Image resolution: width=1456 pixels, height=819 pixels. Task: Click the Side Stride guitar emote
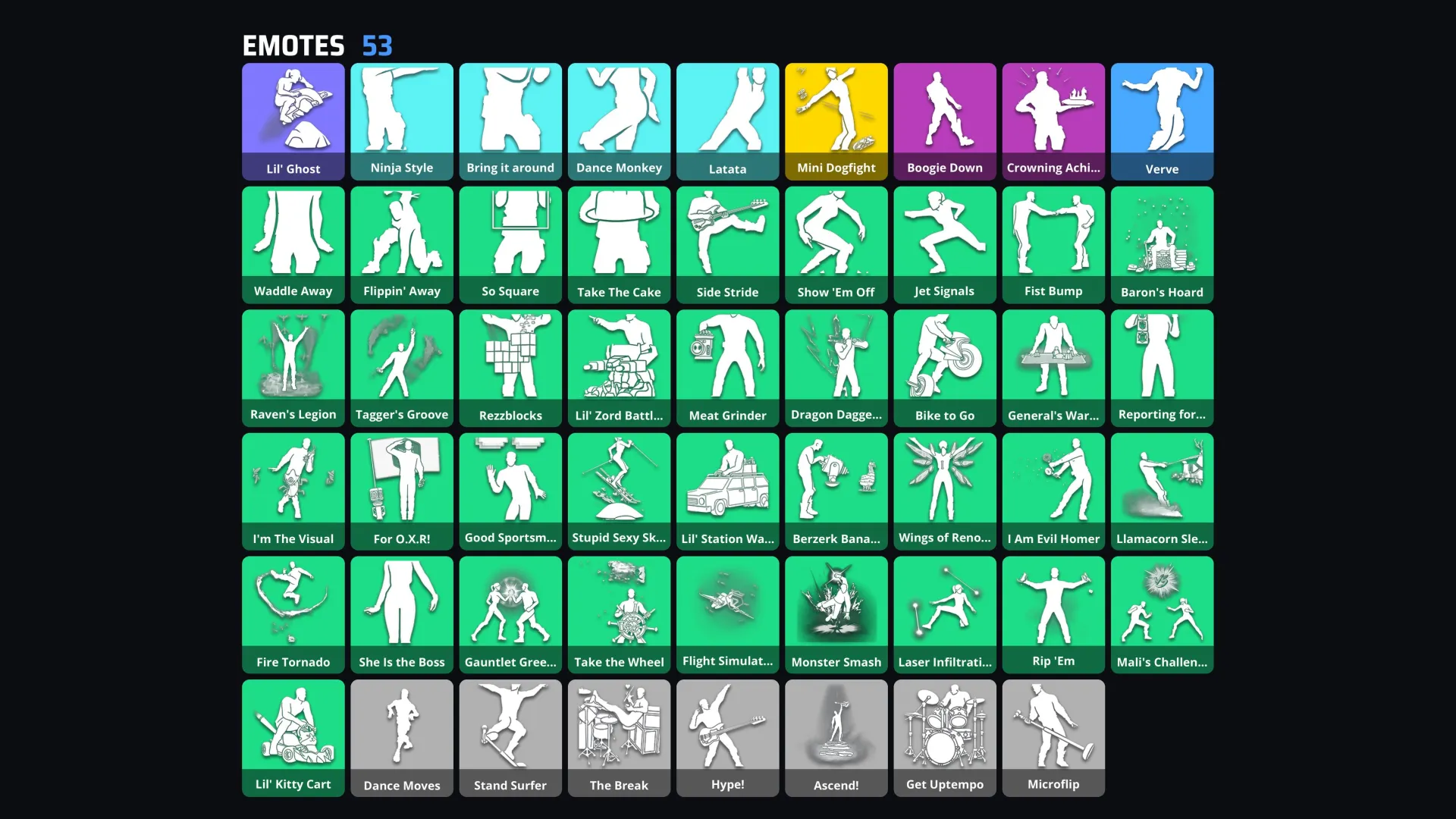[728, 245]
